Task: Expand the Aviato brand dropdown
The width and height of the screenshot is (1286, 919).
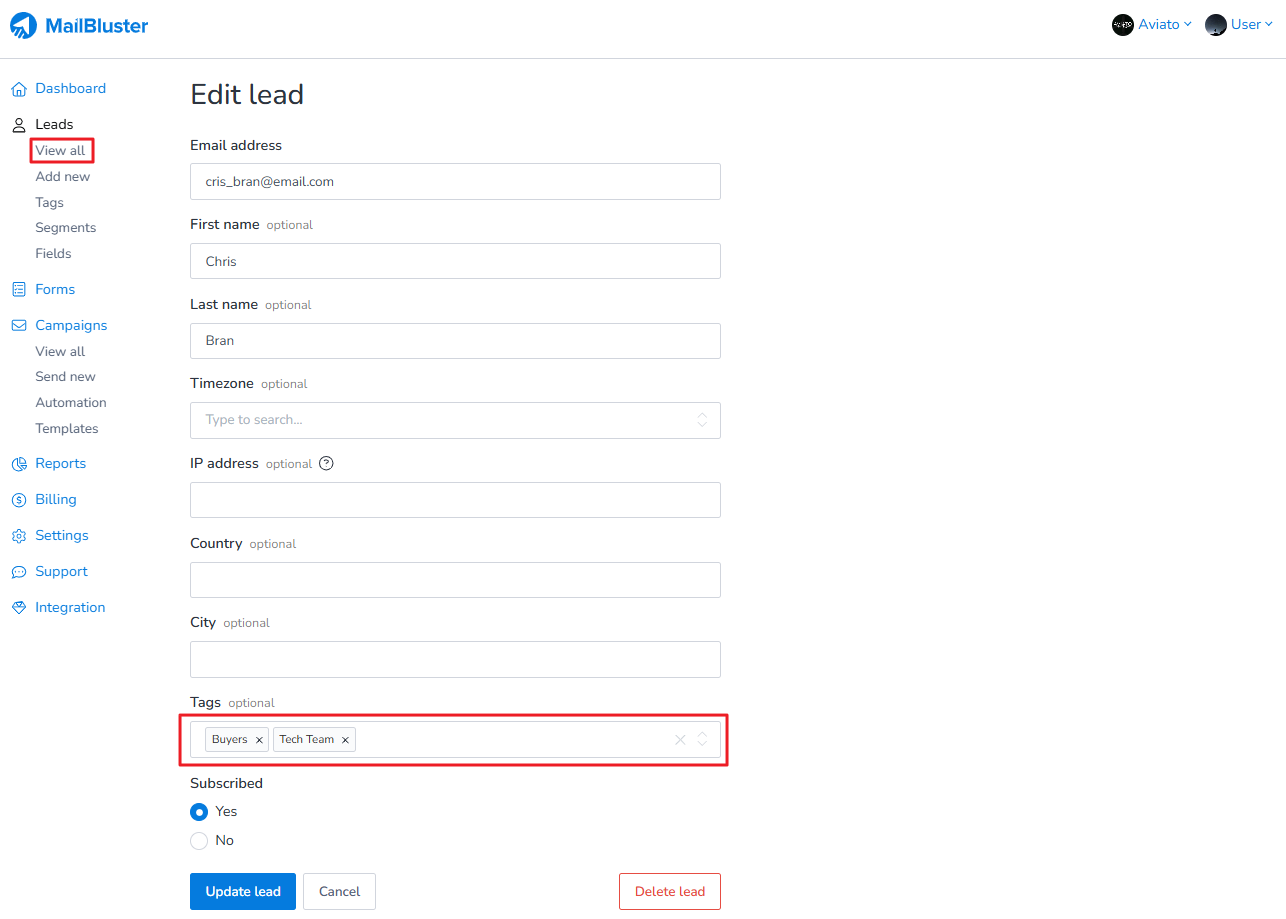Action: click(1152, 25)
